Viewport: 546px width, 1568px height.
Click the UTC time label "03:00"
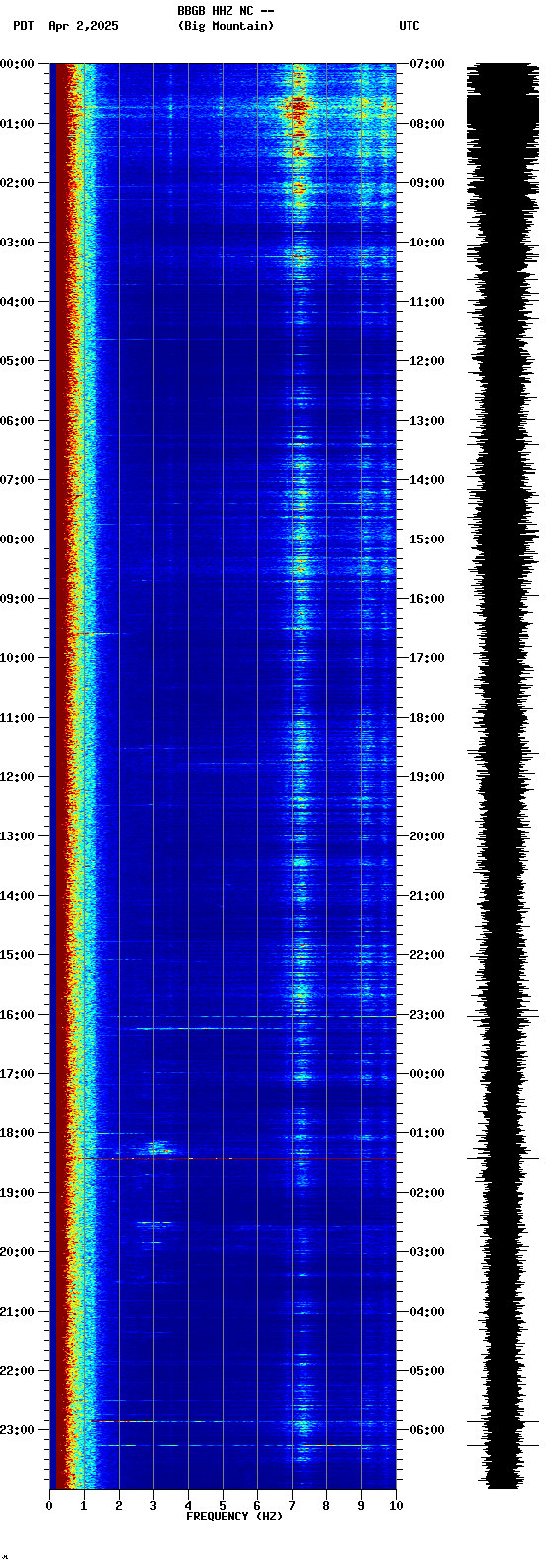pos(427,1252)
